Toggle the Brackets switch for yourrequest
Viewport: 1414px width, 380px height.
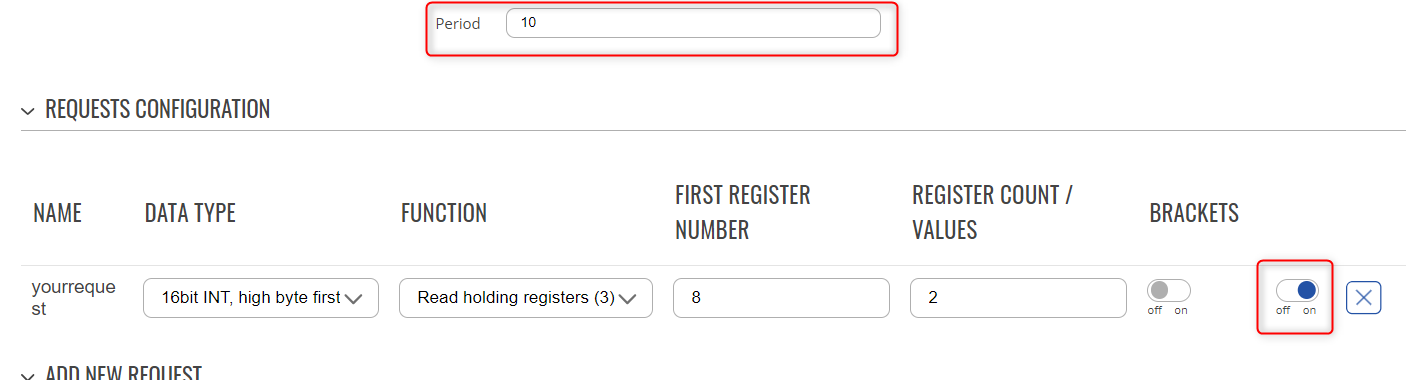pos(1168,291)
